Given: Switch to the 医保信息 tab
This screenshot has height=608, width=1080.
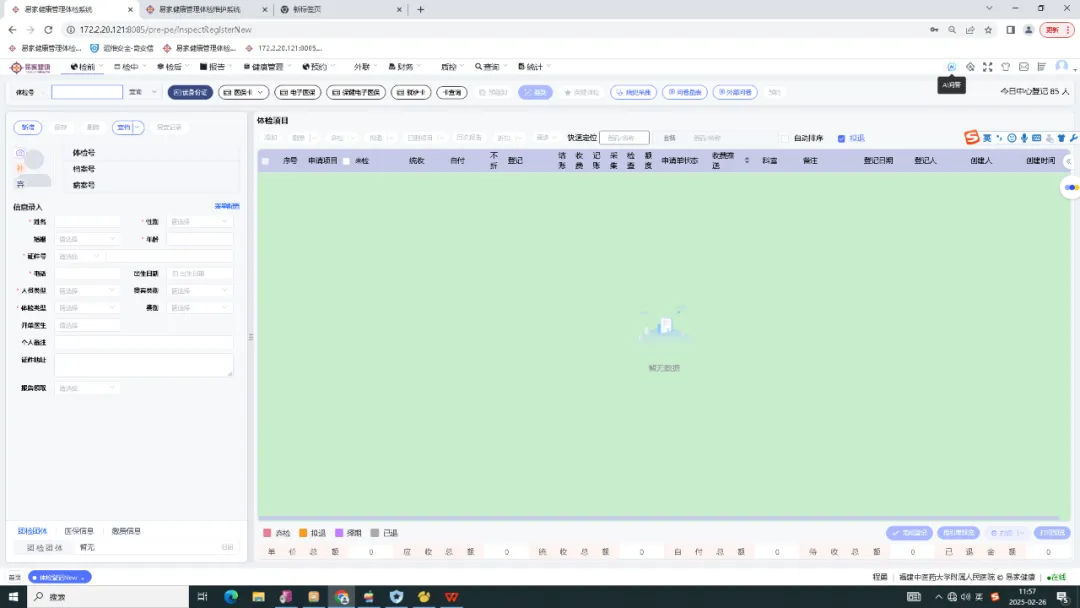Looking at the screenshot, I should [79, 531].
